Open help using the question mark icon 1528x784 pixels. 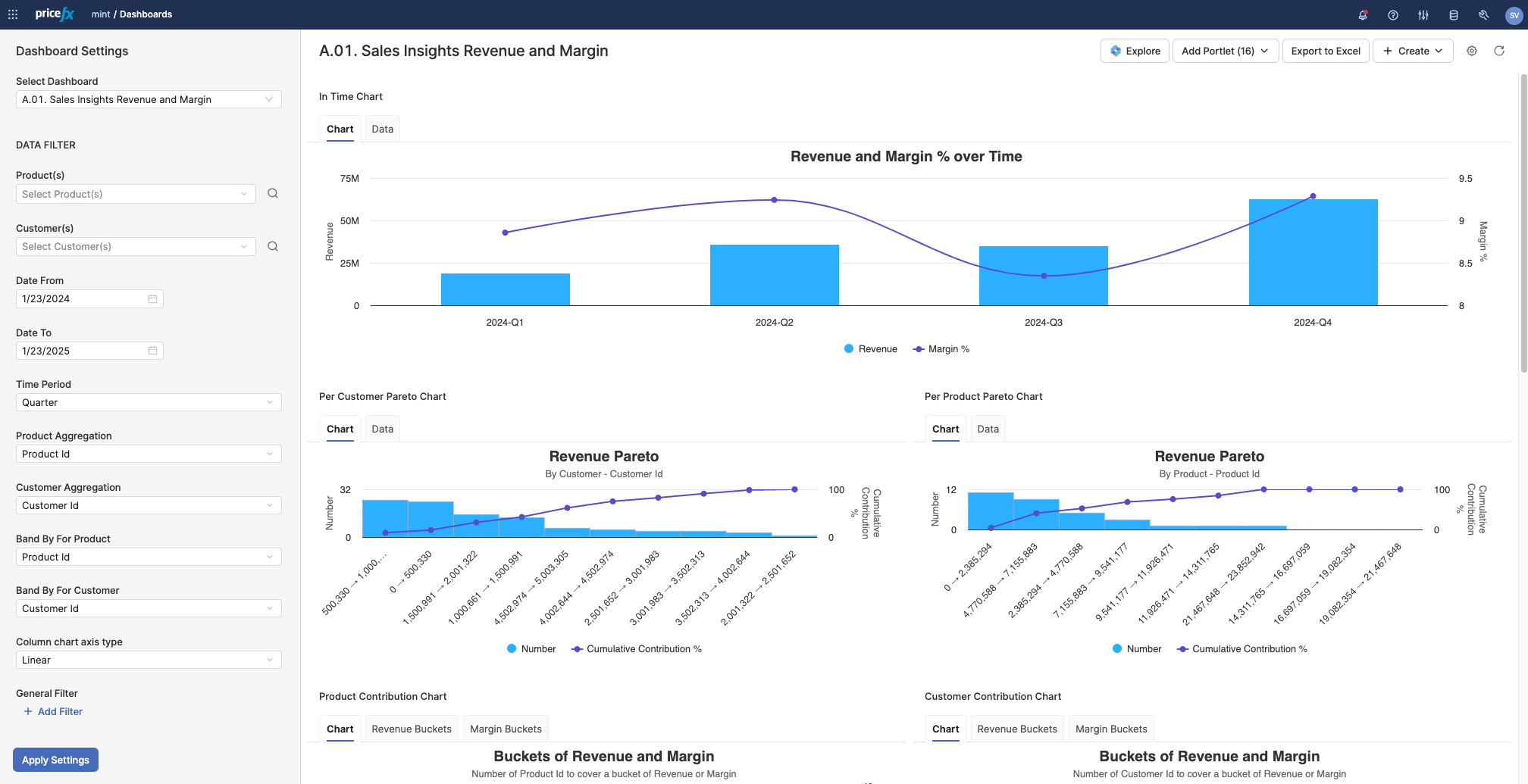[1393, 14]
